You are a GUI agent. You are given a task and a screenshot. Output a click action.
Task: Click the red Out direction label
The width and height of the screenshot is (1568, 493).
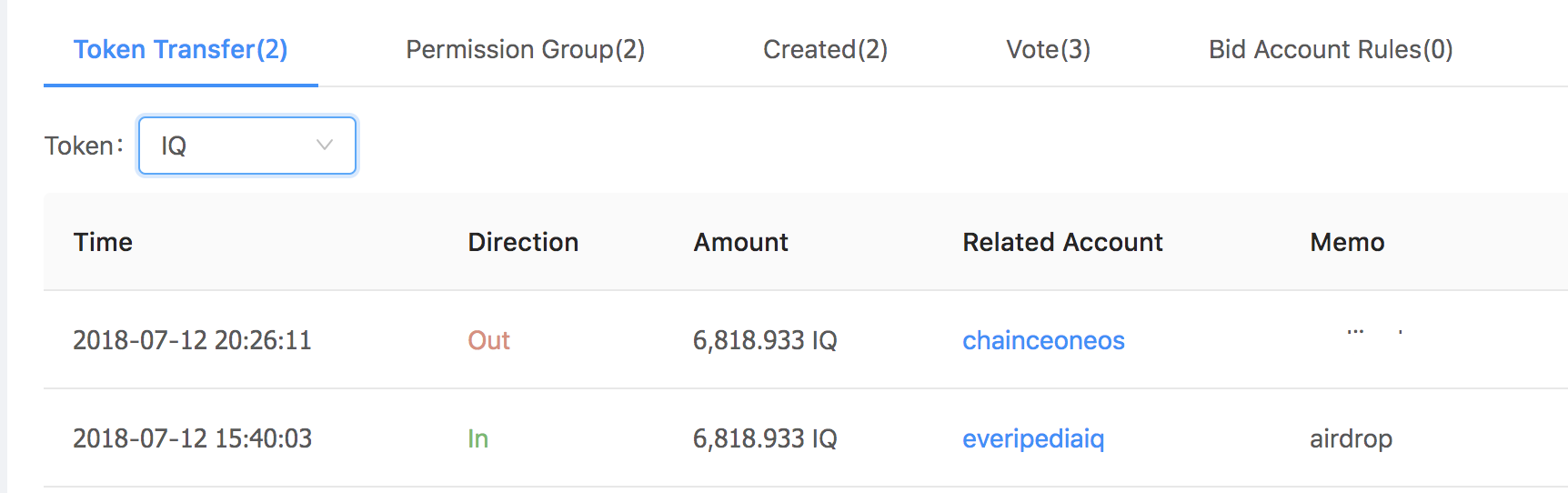tap(488, 340)
